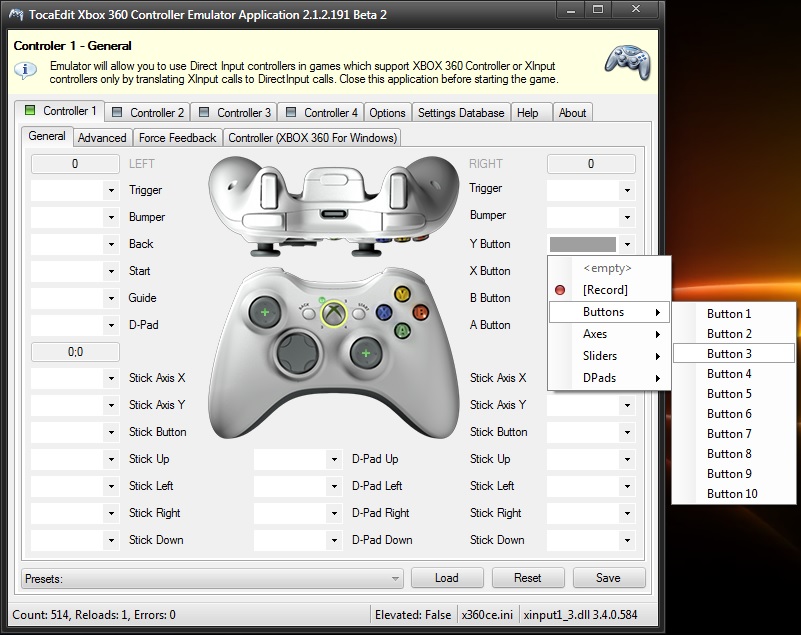Image resolution: width=801 pixels, height=635 pixels.
Task: Click the left thumbstick on controller image
Action: [x=265, y=312]
